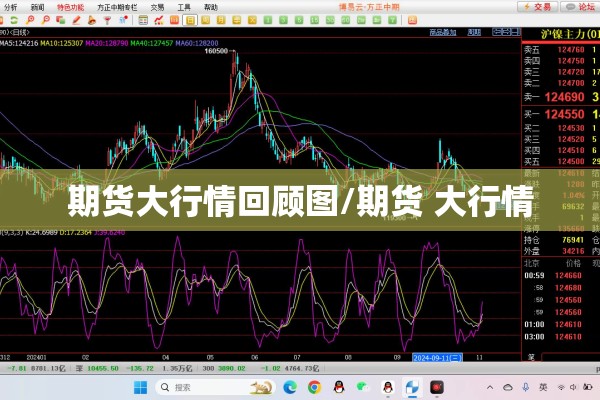This screenshot has width=600, height=400.
Task: Click the MA60:128200 indicator label
Action: [197, 43]
